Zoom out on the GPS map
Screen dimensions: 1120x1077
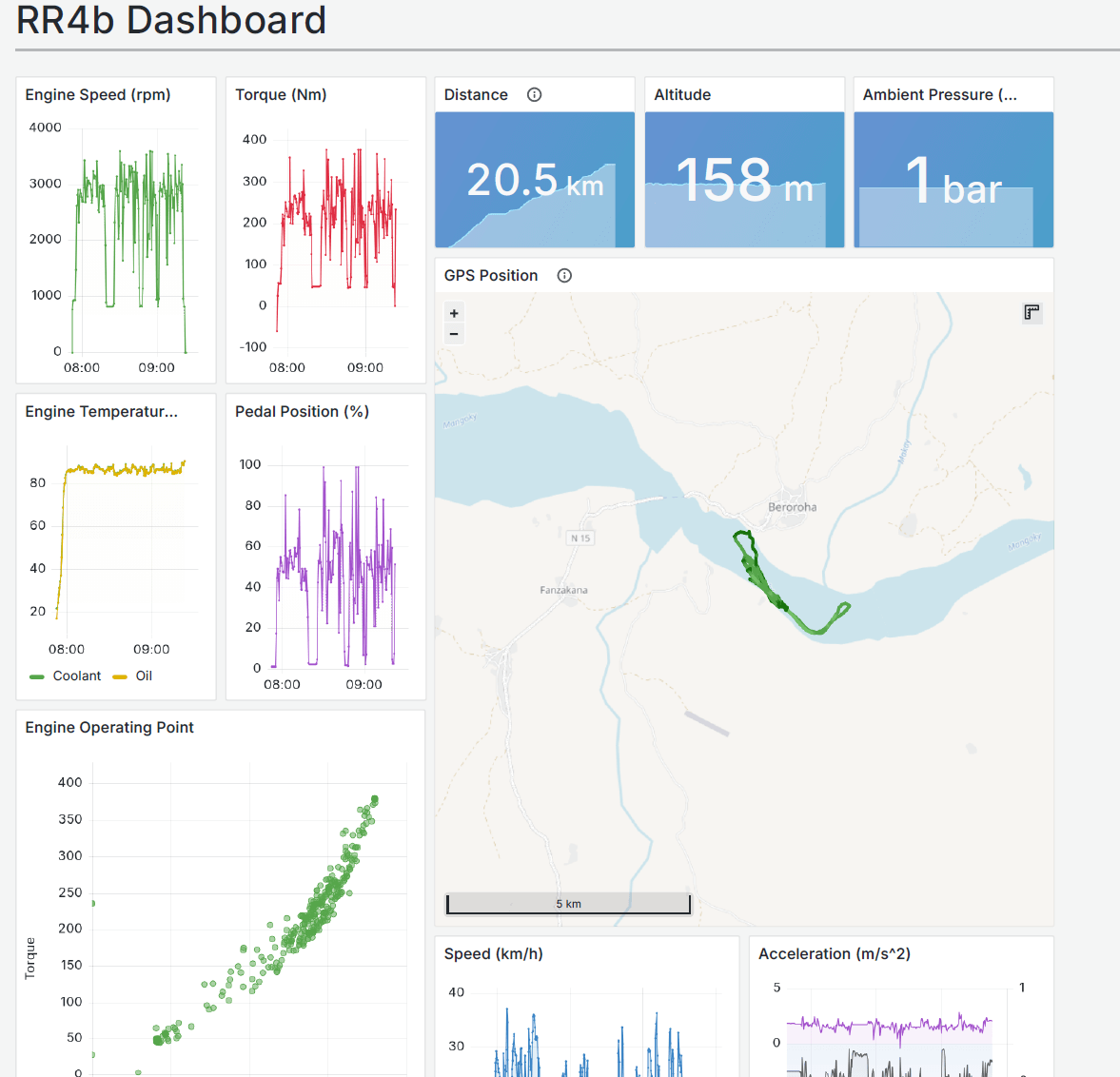(454, 334)
